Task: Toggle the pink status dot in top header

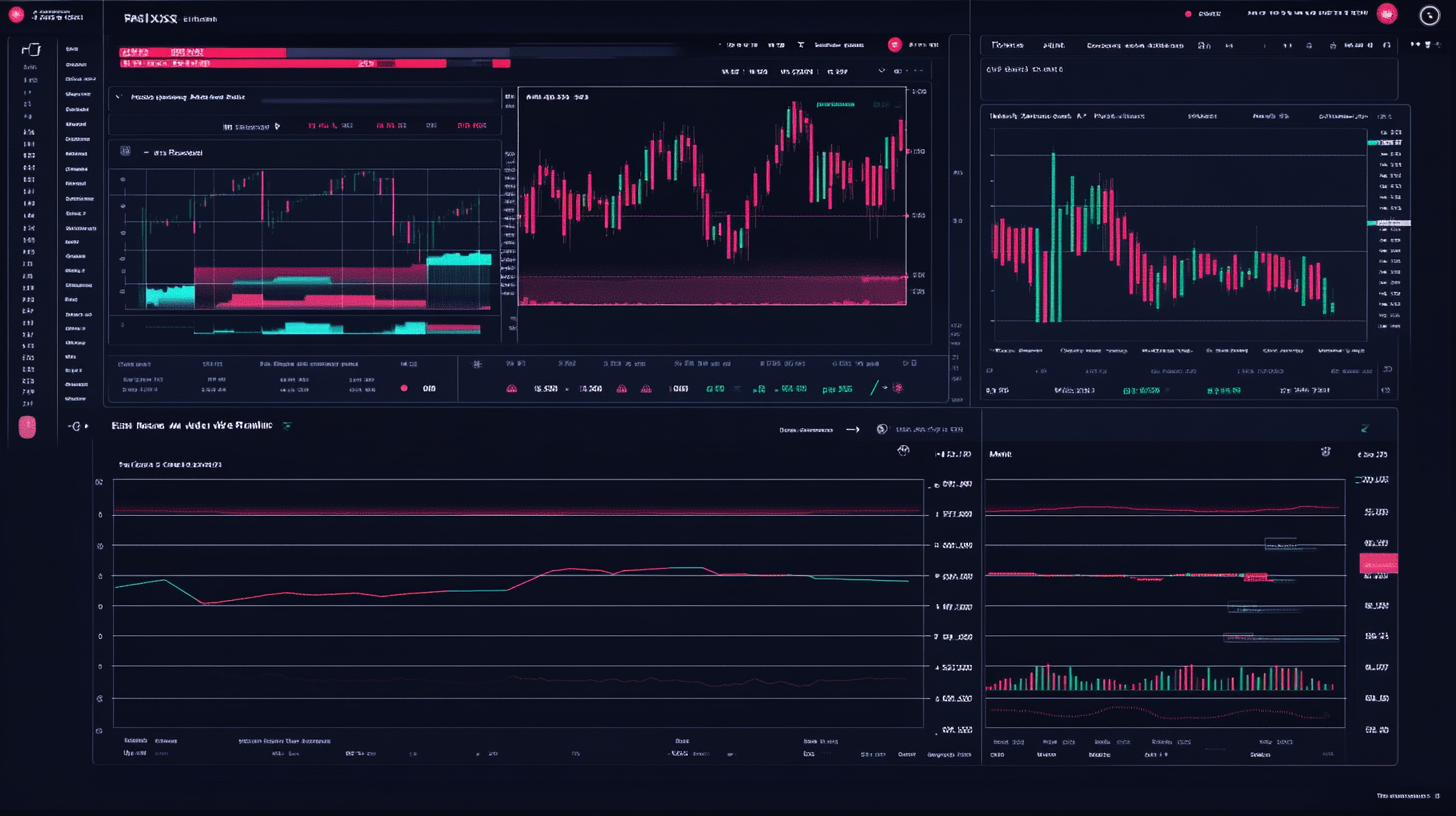Action: pyautogui.click(x=1188, y=14)
